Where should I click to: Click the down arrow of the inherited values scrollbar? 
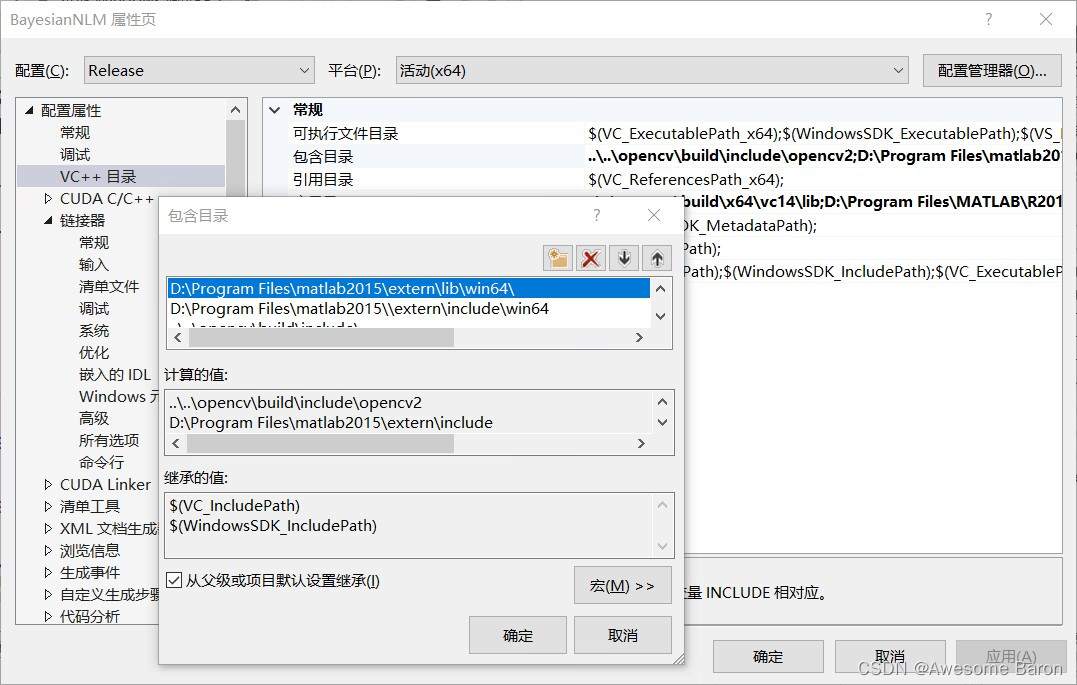point(662,544)
